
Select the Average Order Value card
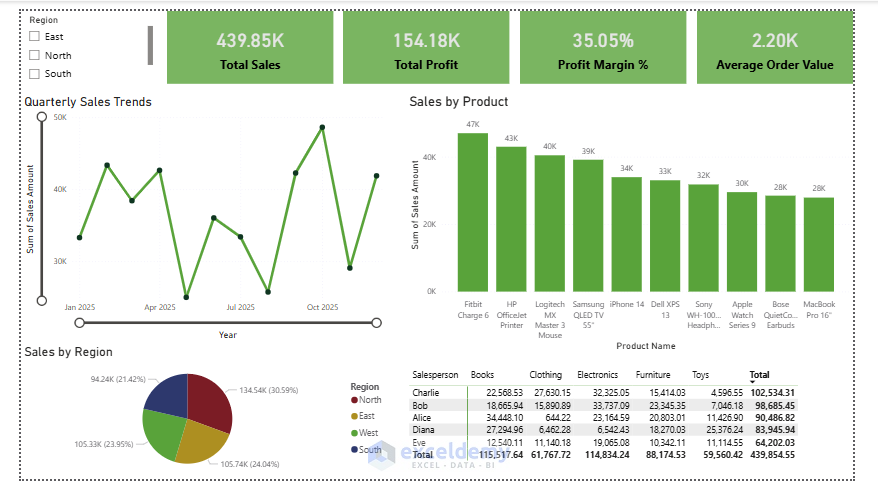775,48
